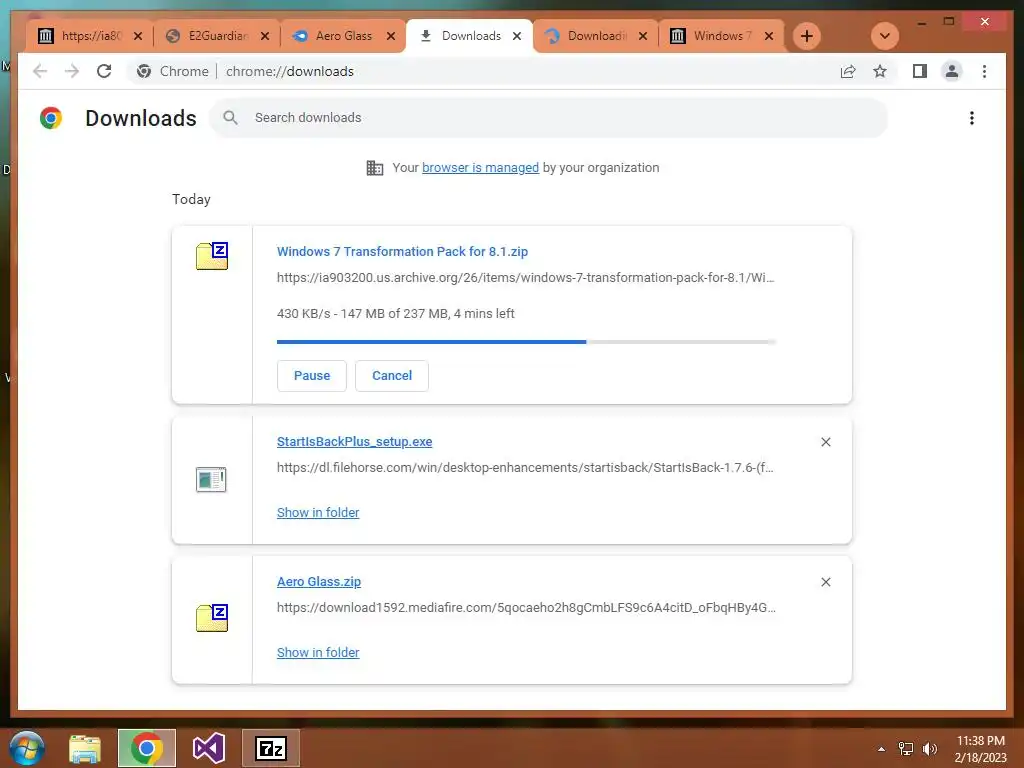1024x768 pixels.
Task: Open the Aero Glass.zip file link
Action: point(319,582)
